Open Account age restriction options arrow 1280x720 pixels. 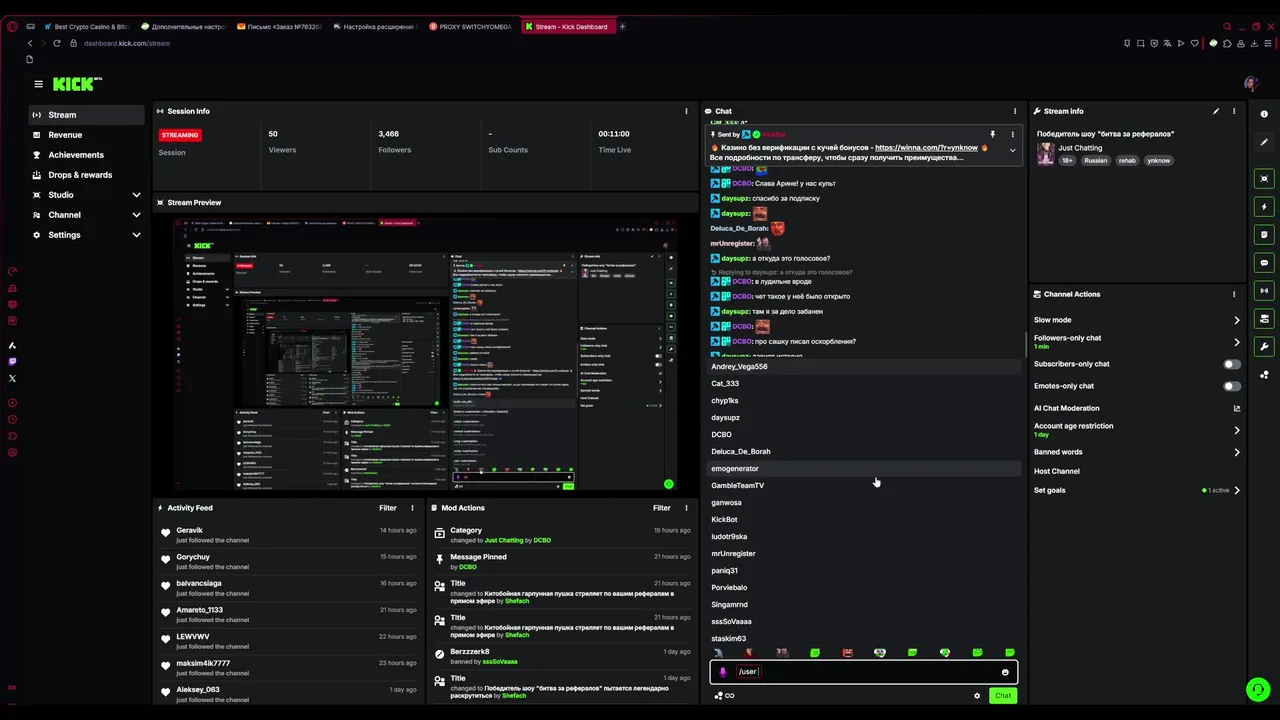coord(1237,430)
